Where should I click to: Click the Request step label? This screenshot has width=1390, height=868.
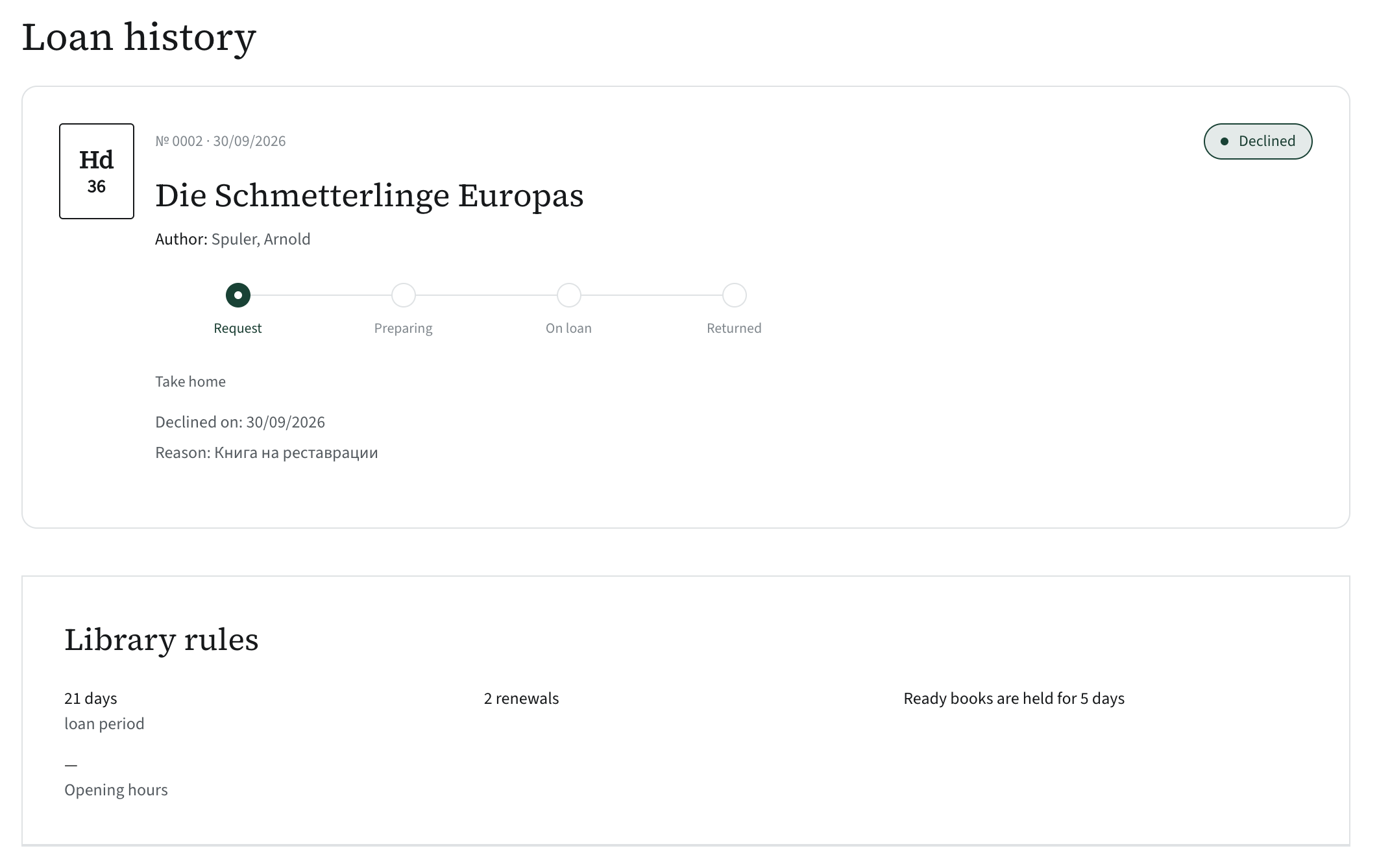point(238,328)
